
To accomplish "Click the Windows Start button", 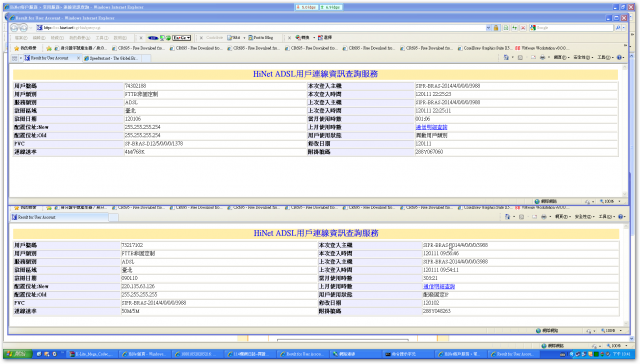I will (17, 354).
